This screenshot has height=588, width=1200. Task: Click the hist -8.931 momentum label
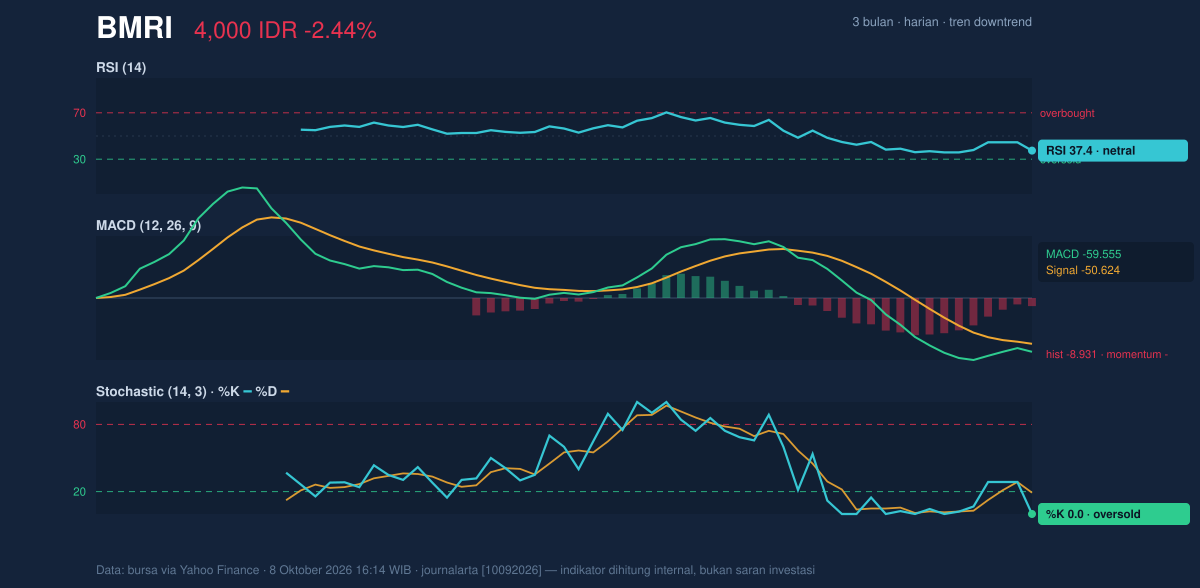pyautogui.click(x=1107, y=354)
